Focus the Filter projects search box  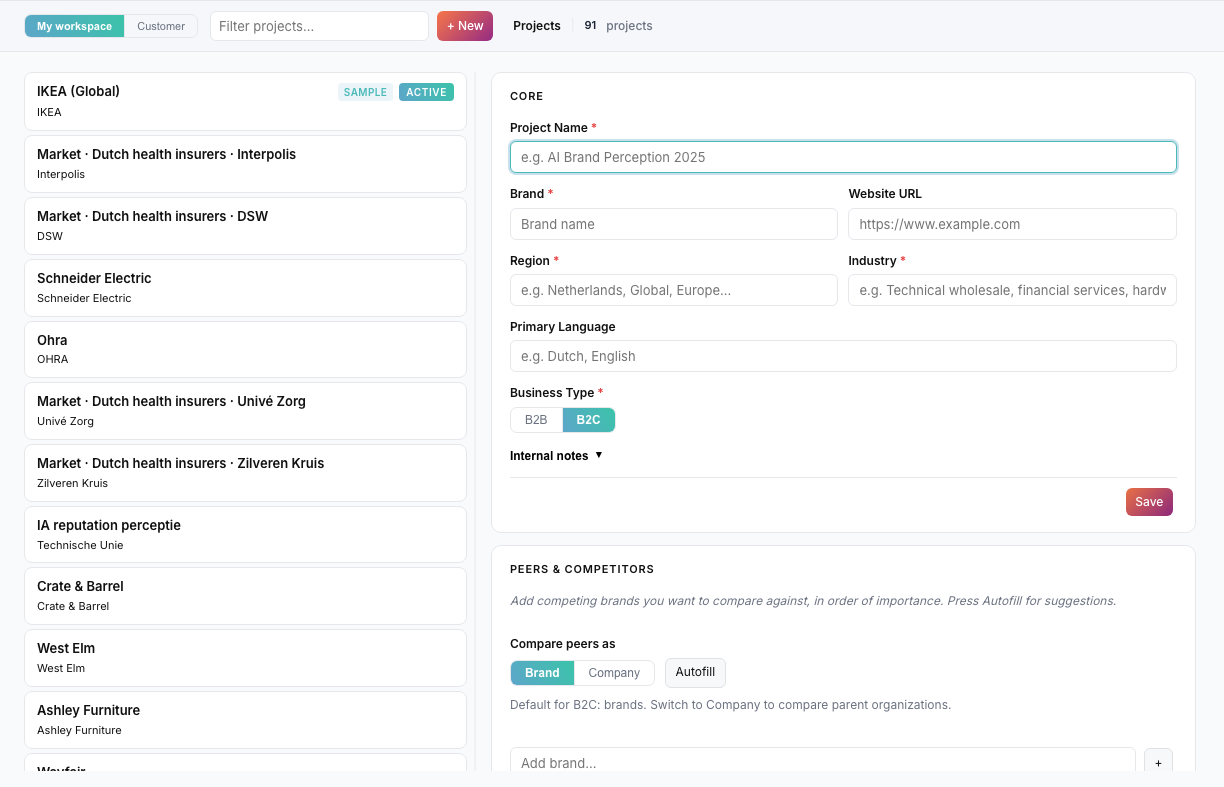point(319,26)
